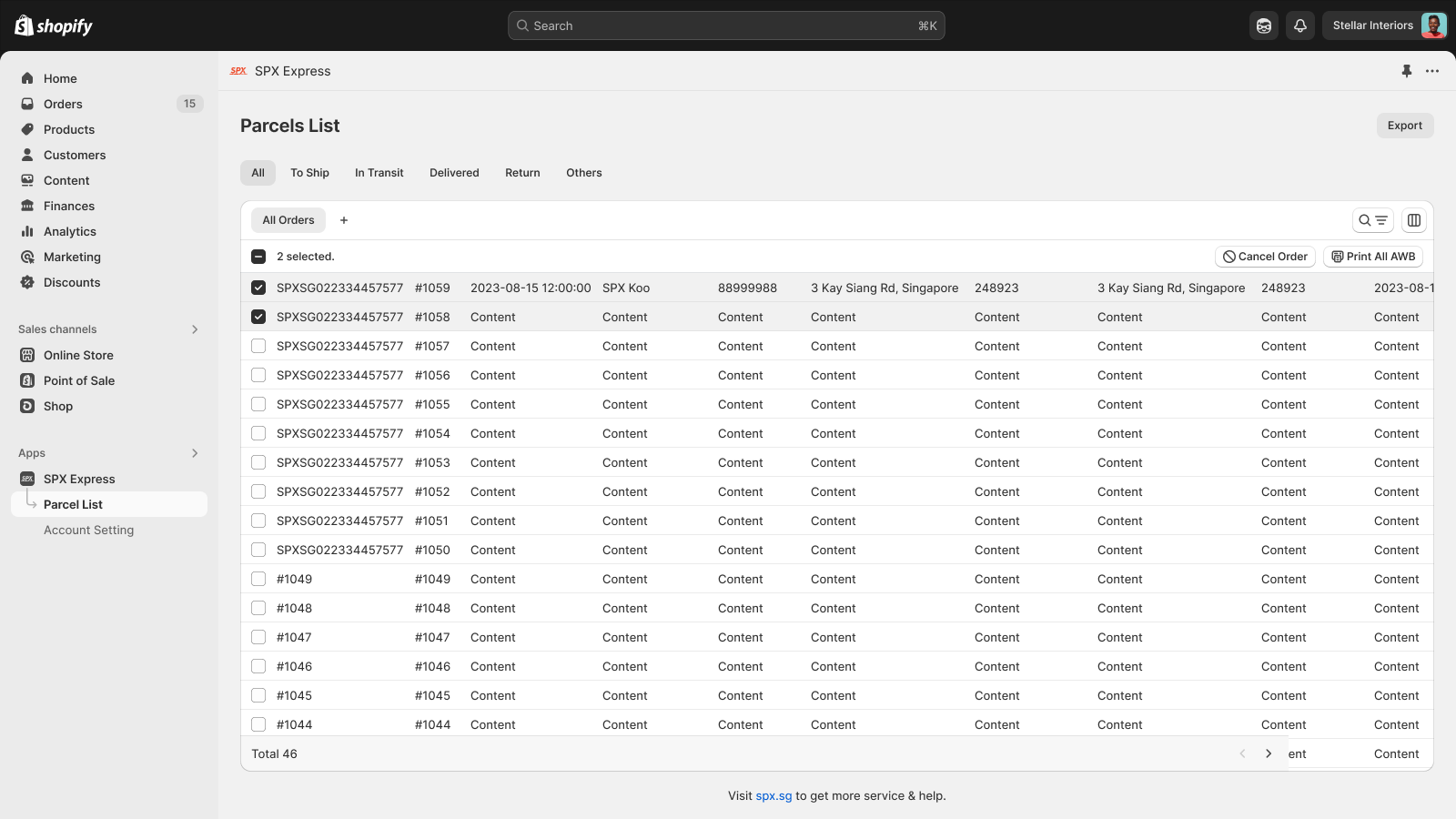This screenshot has width=1456, height=819.
Task: Select the checkbox for parcel #1050
Action: click(258, 550)
